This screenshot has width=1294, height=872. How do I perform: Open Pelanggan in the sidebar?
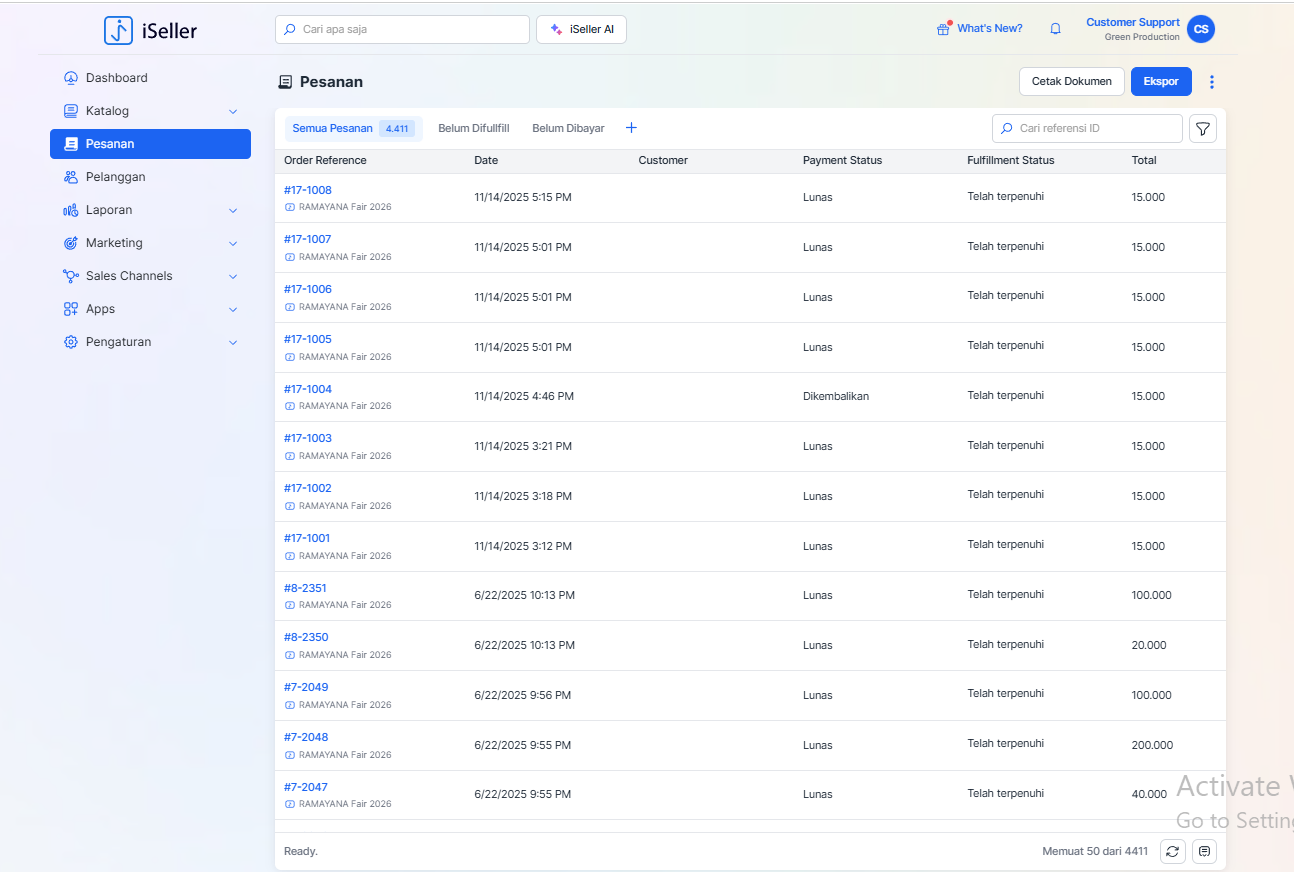115,177
